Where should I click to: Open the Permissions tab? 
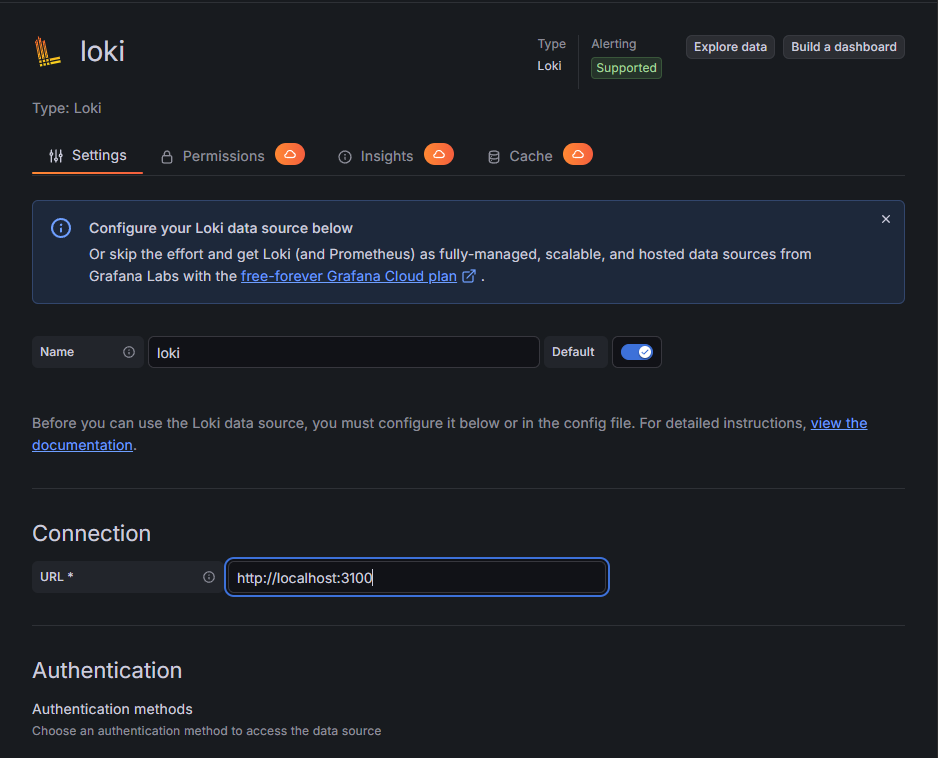[x=213, y=156]
